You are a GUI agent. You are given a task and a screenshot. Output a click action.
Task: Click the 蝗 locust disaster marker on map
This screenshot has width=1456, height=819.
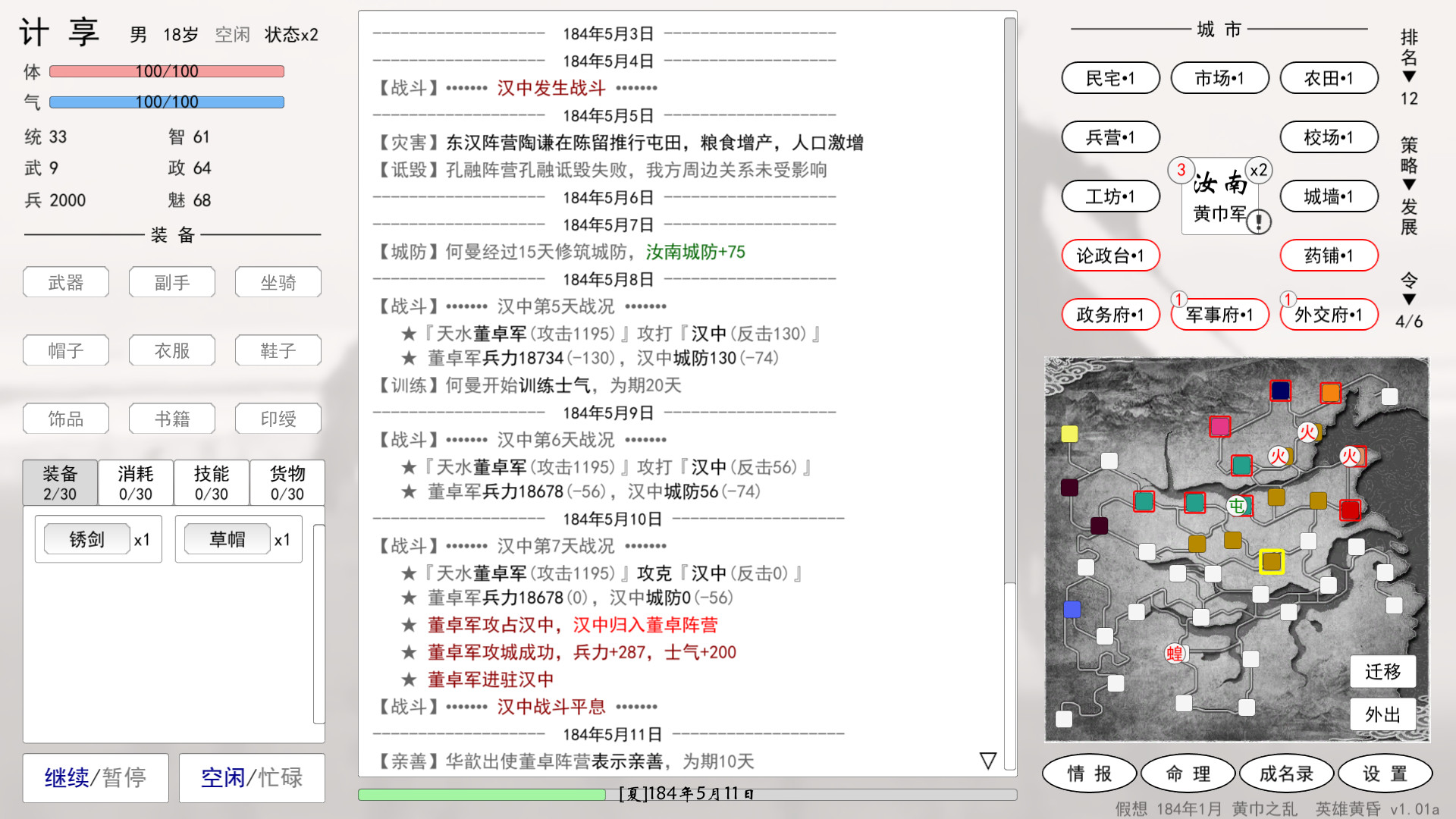[x=1173, y=653]
